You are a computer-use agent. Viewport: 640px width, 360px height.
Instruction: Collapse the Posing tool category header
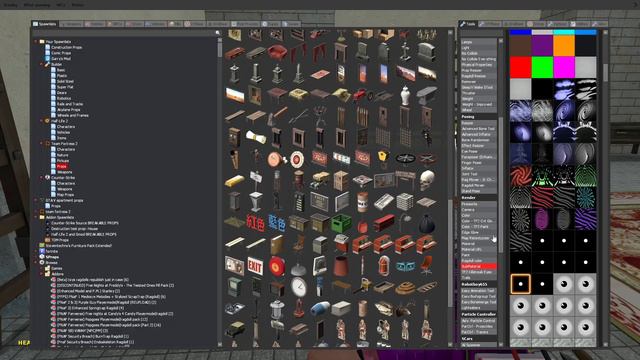[478, 116]
